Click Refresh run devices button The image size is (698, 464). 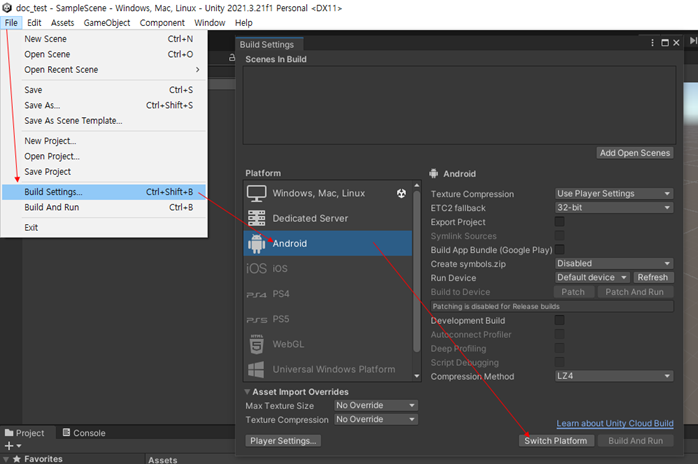point(653,277)
